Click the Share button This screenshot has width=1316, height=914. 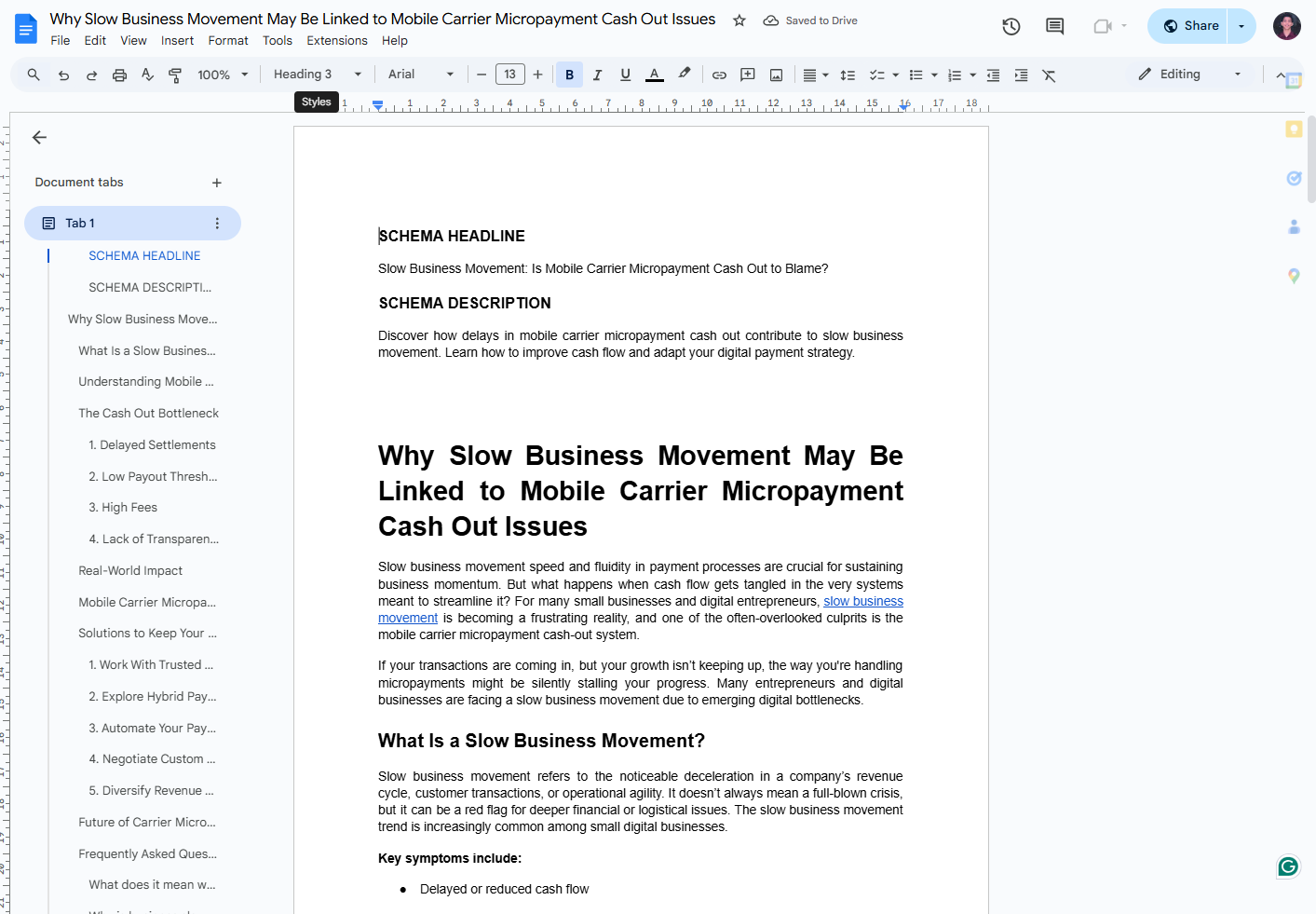pos(1189,26)
